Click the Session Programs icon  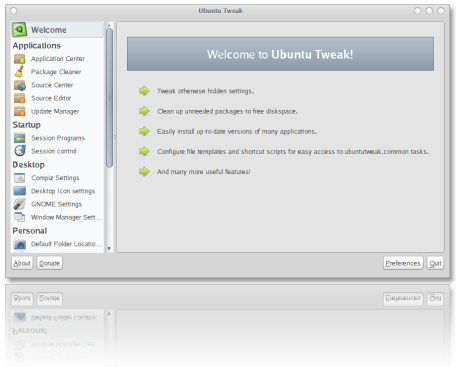click(20, 138)
